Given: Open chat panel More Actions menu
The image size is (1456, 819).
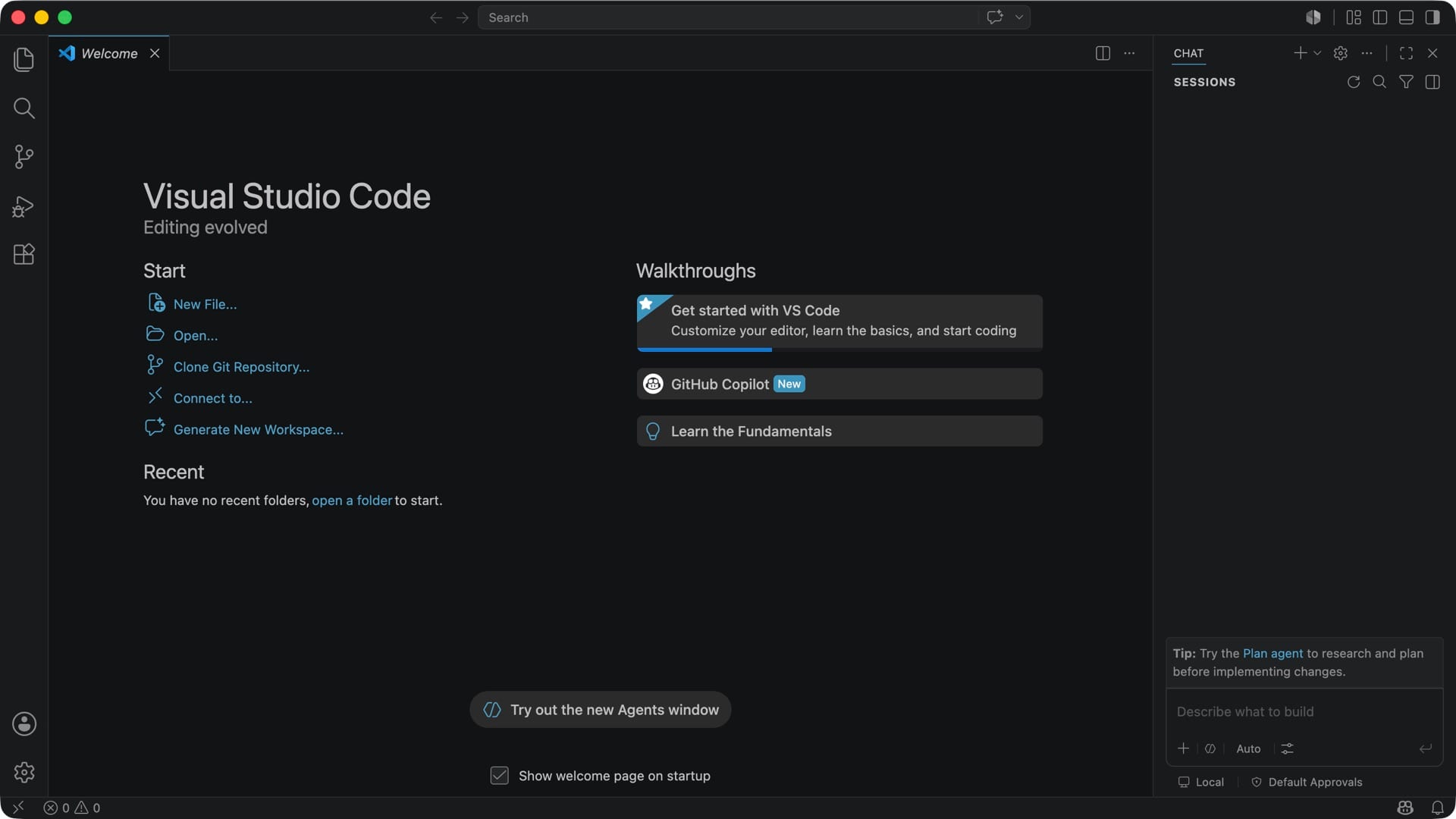Looking at the screenshot, I should pos(1367,53).
